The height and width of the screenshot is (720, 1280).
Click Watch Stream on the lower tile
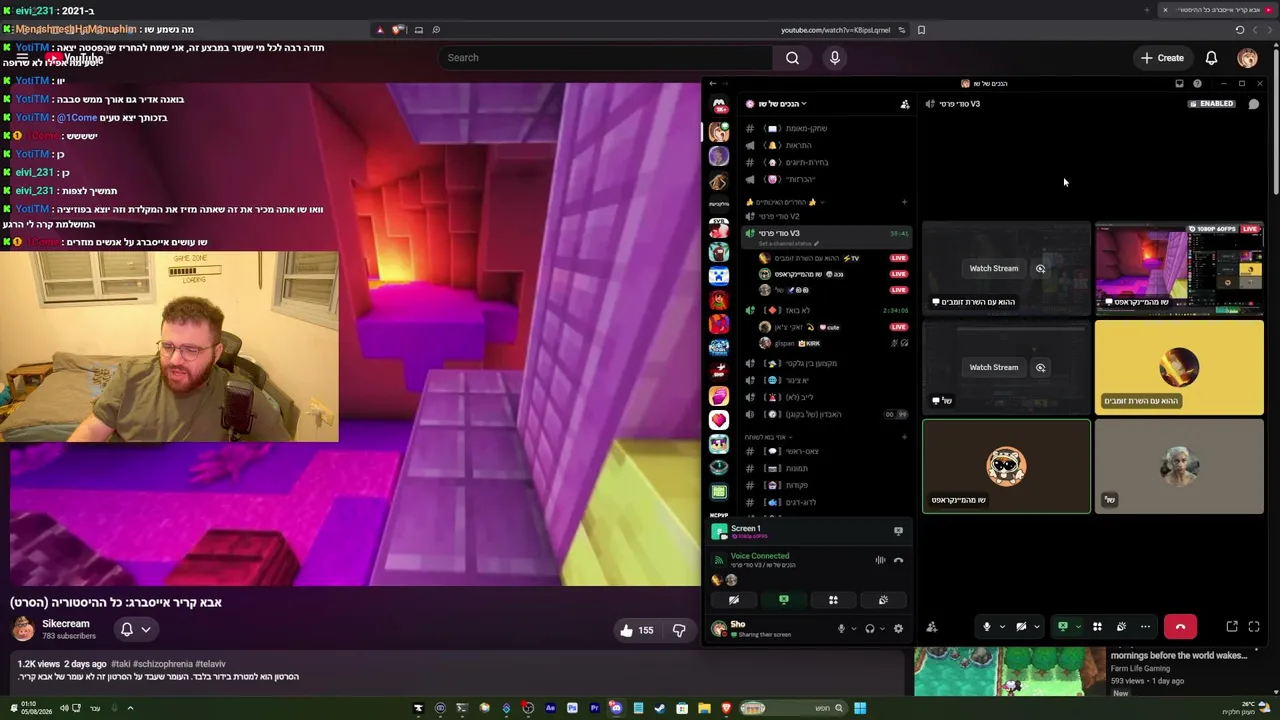tap(993, 367)
